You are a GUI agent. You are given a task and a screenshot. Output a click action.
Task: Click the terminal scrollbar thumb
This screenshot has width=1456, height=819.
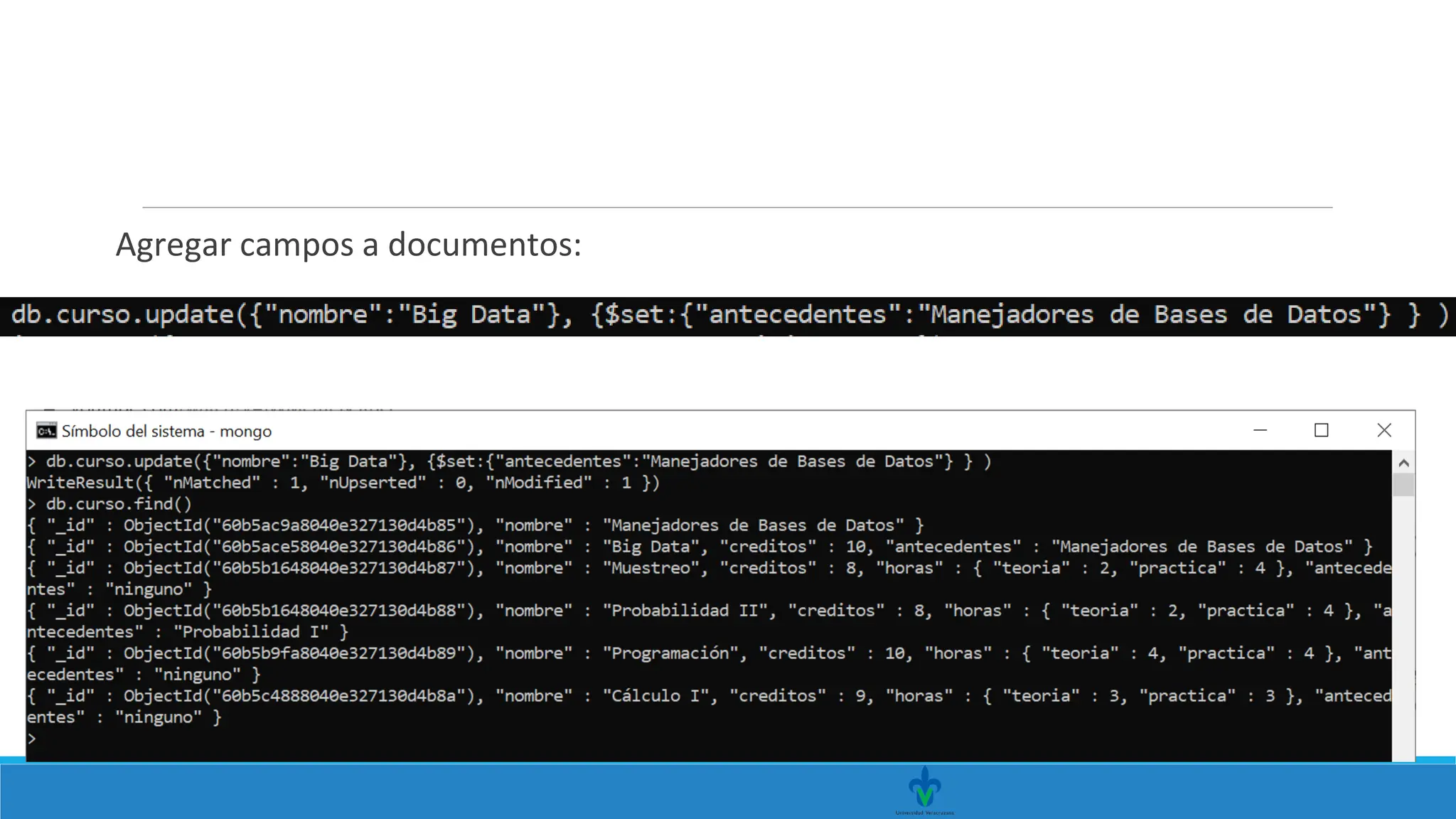pyautogui.click(x=1403, y=485)
